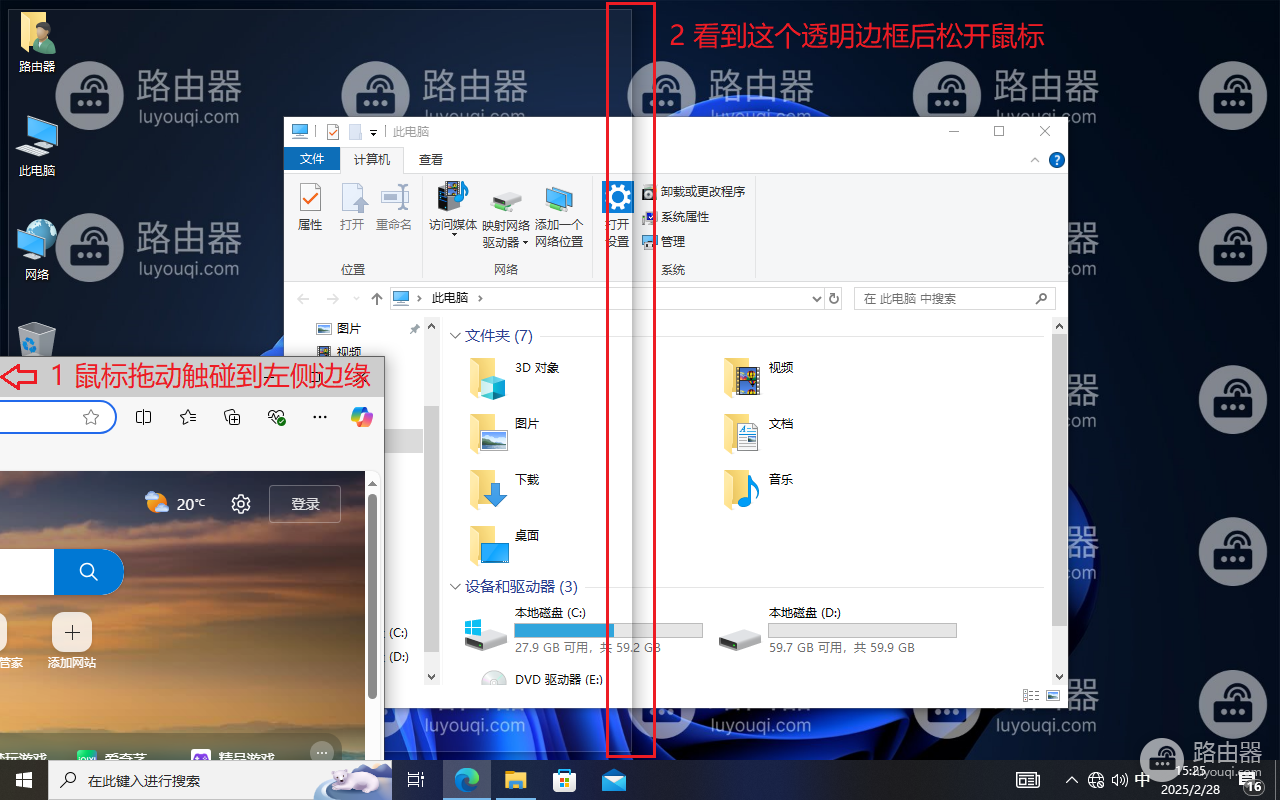Select 本地磁盘 (D:) drive
Screen dimensions: 1280x800
[837, 630]
